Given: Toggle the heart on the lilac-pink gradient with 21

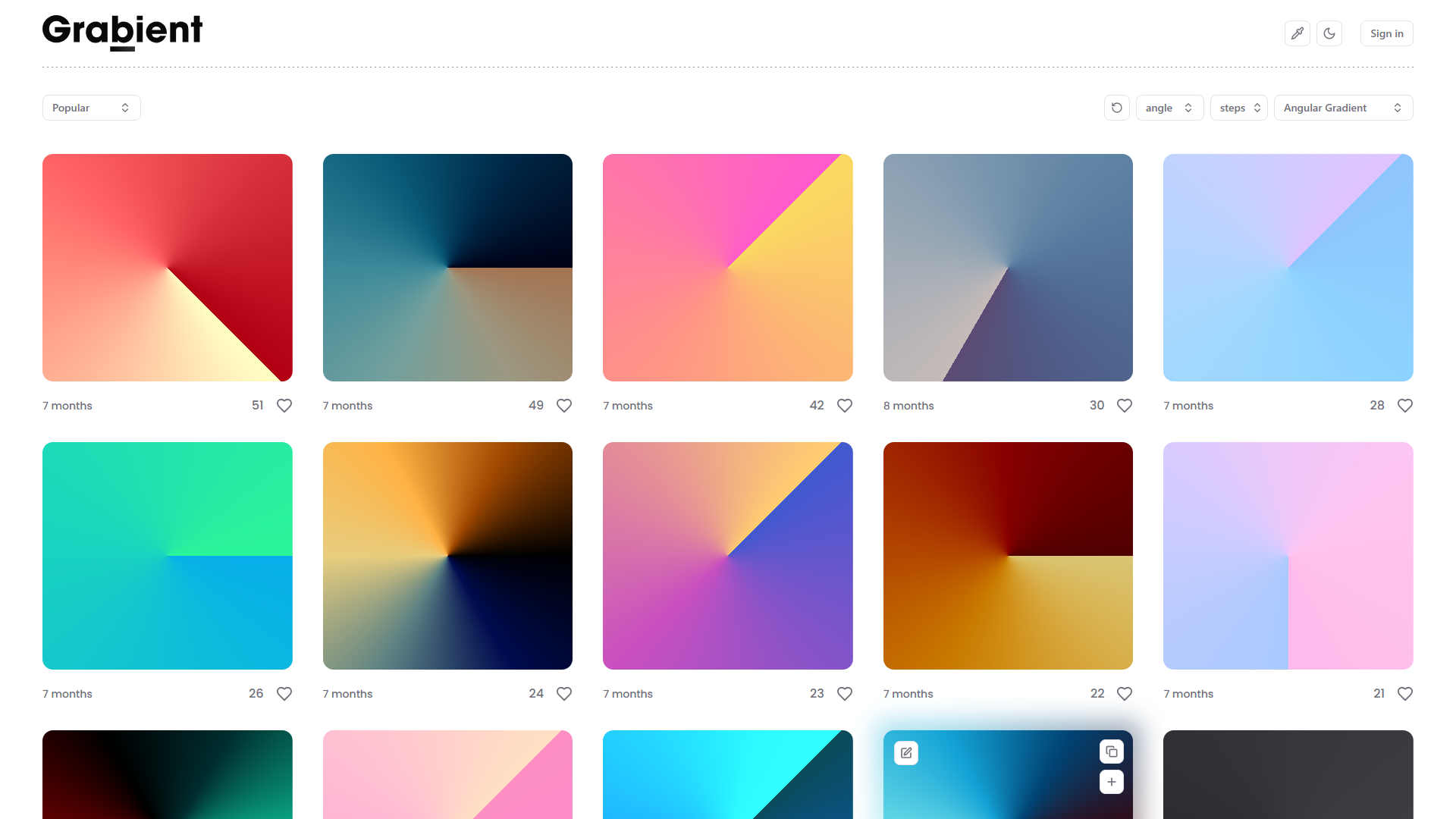Looking at the screenshot, I should tap(1404, 693).
